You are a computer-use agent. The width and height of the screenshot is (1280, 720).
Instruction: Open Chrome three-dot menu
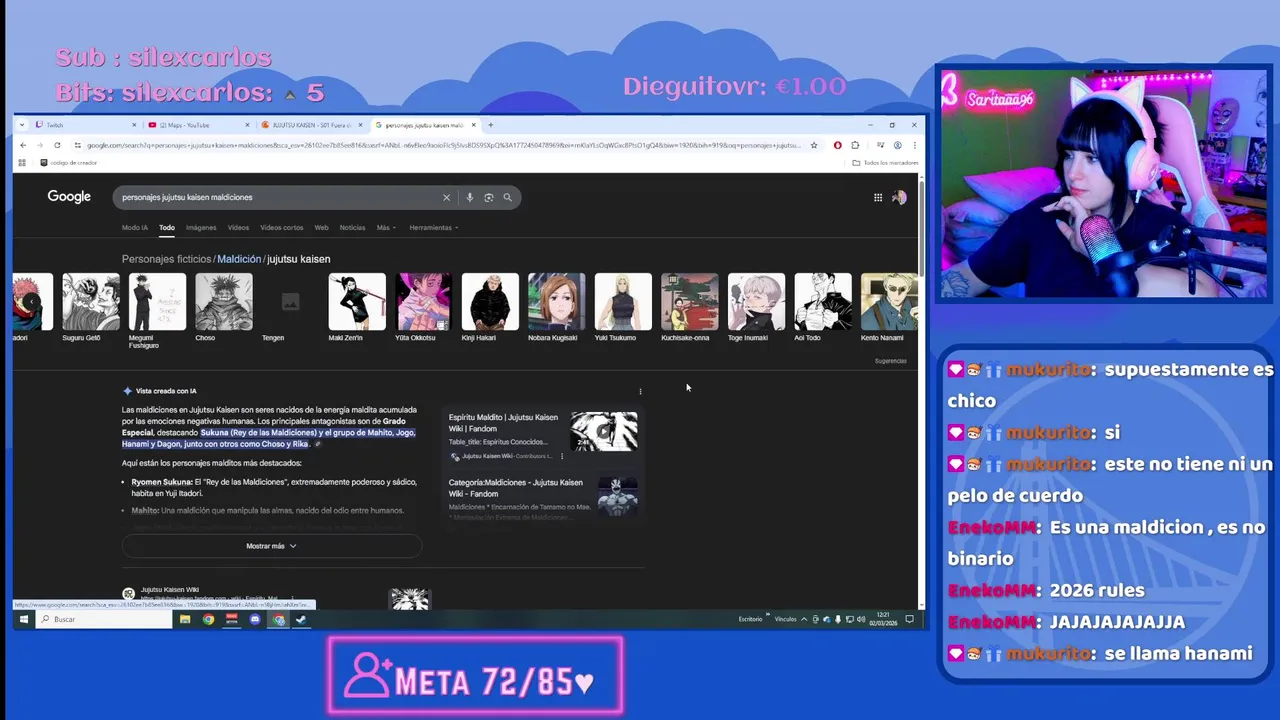[x=914, y=145]
